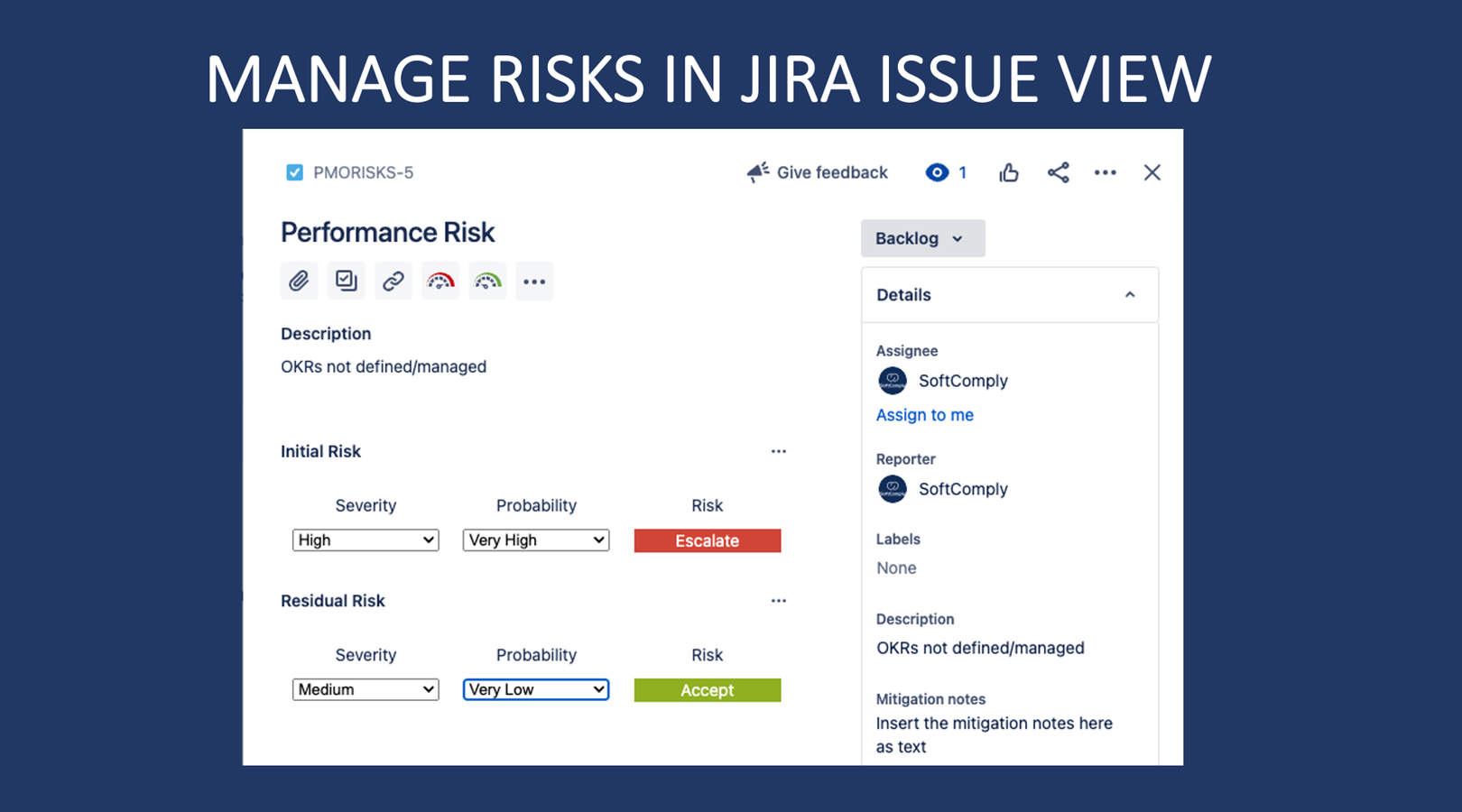This screenshot has height=812, width=1462.
Task: Click the attachment paperclip icon
Action: click(x=299, y=281)
